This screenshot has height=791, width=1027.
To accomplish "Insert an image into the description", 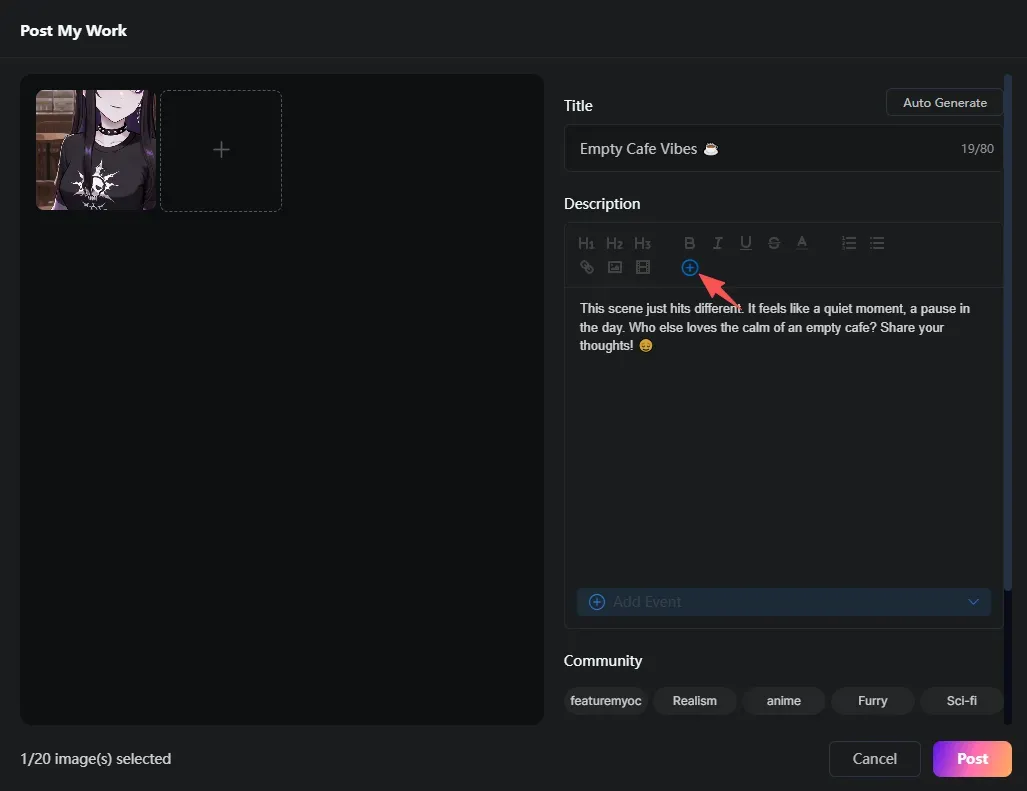I will [615, 267].
